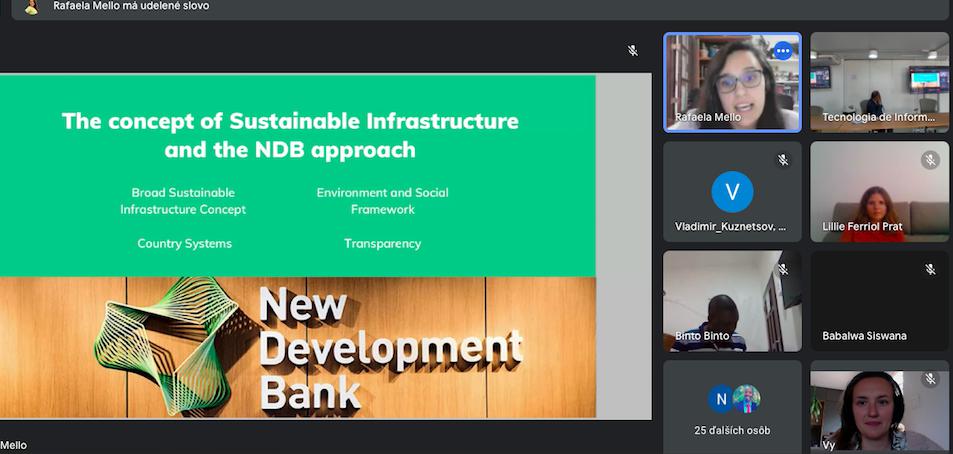The height and width of the screenshot is (454, 953).
Task: Click the 'Vladimir_Kuznetsov, ...' name label
Action: pyautogui.click(x=730, y=227)
